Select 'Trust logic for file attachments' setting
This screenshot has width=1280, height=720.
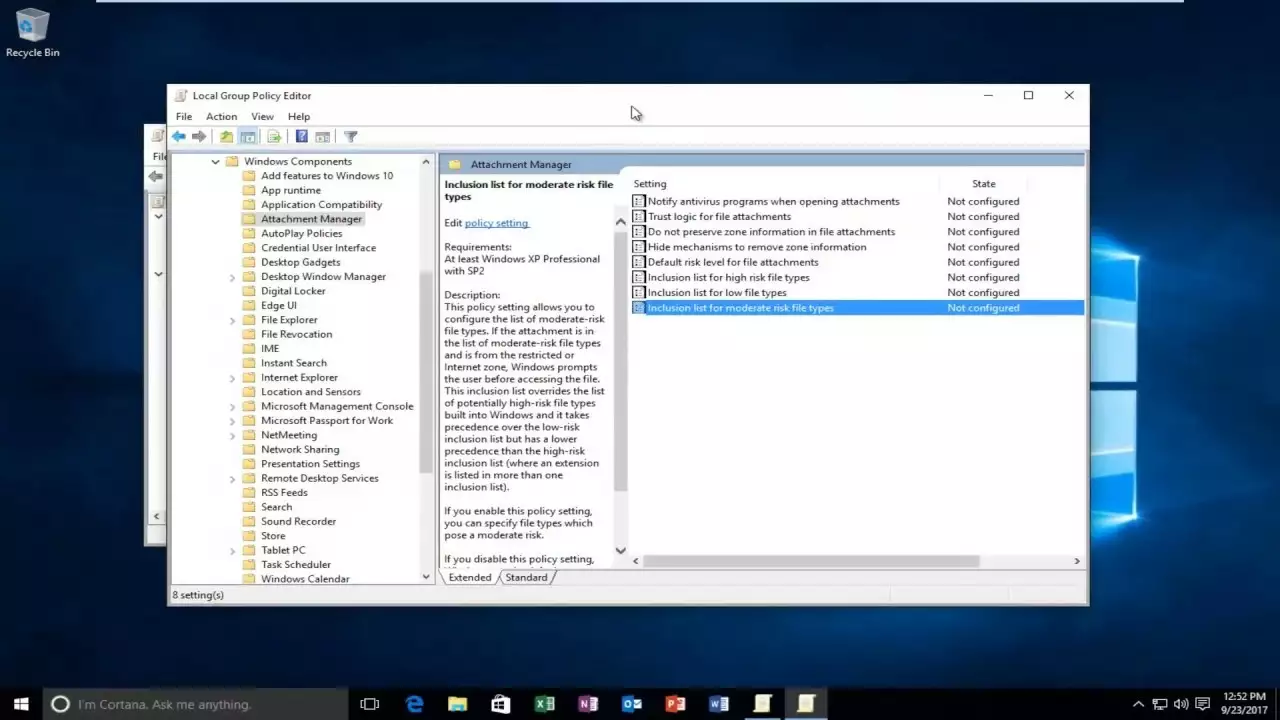(719, 217)
